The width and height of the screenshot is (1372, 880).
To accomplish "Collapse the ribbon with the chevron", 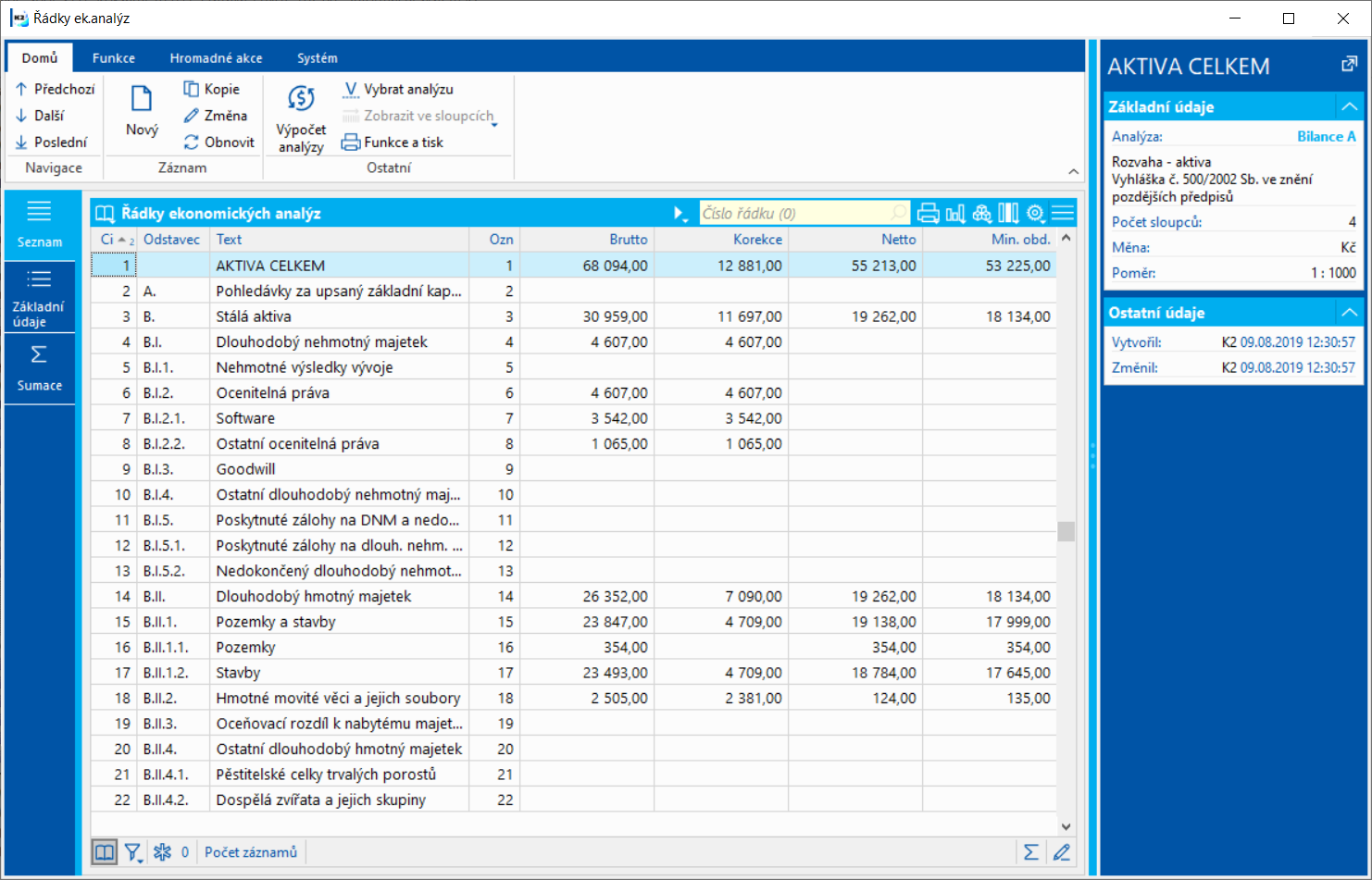I will [1073, 172].
